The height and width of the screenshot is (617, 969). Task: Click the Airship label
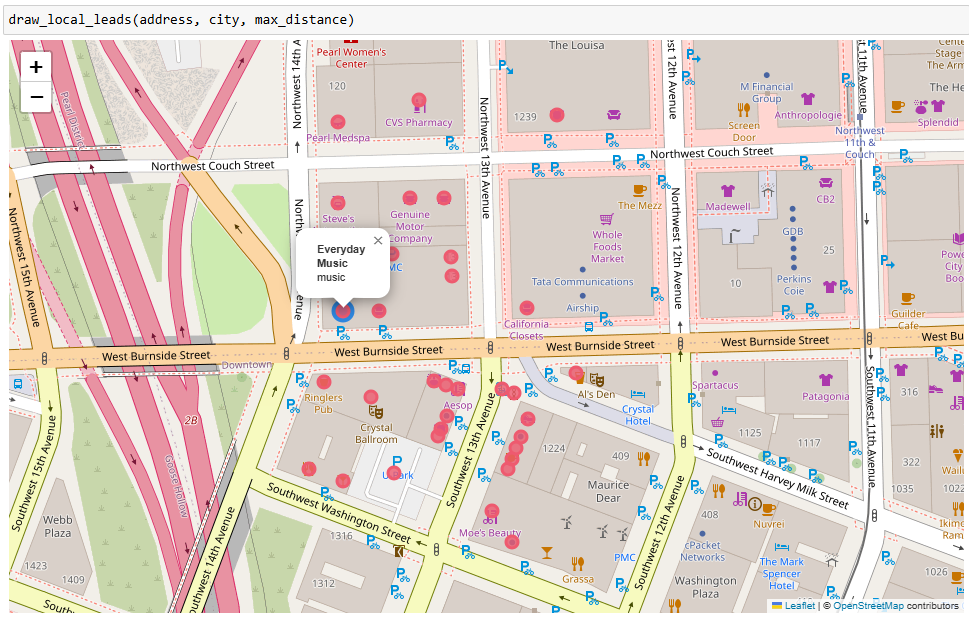point(582,308)
